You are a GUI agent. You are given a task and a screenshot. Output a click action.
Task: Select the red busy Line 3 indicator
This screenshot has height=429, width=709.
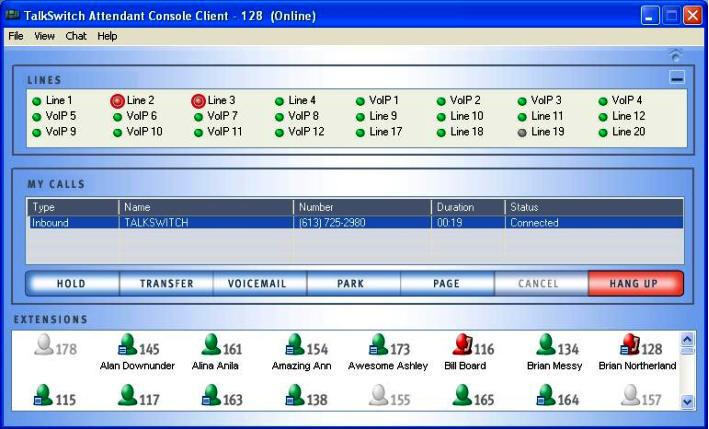tap(198, 101)
